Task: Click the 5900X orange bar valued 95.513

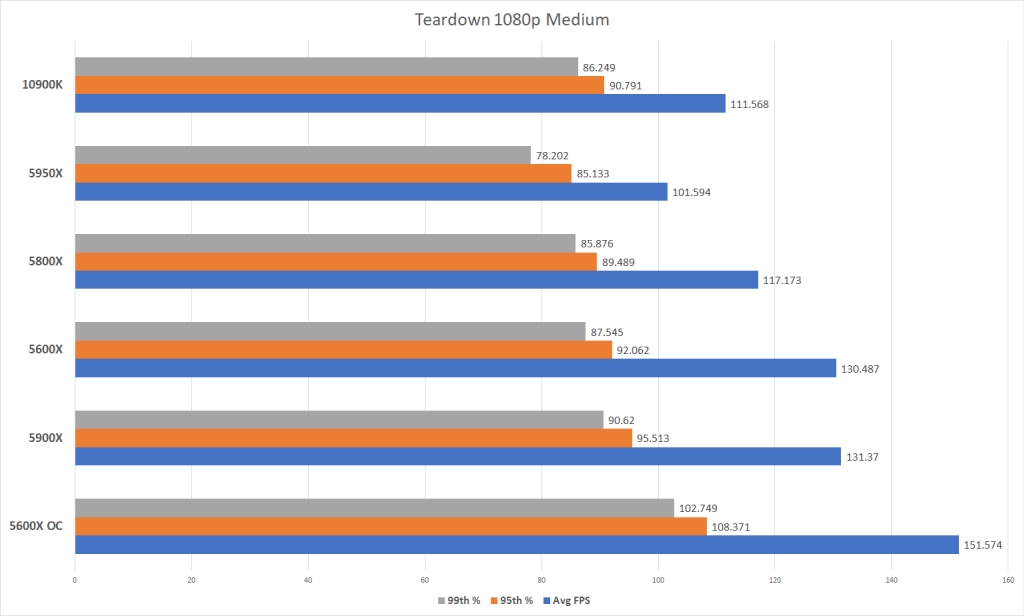Action: (x=353, y=438)
